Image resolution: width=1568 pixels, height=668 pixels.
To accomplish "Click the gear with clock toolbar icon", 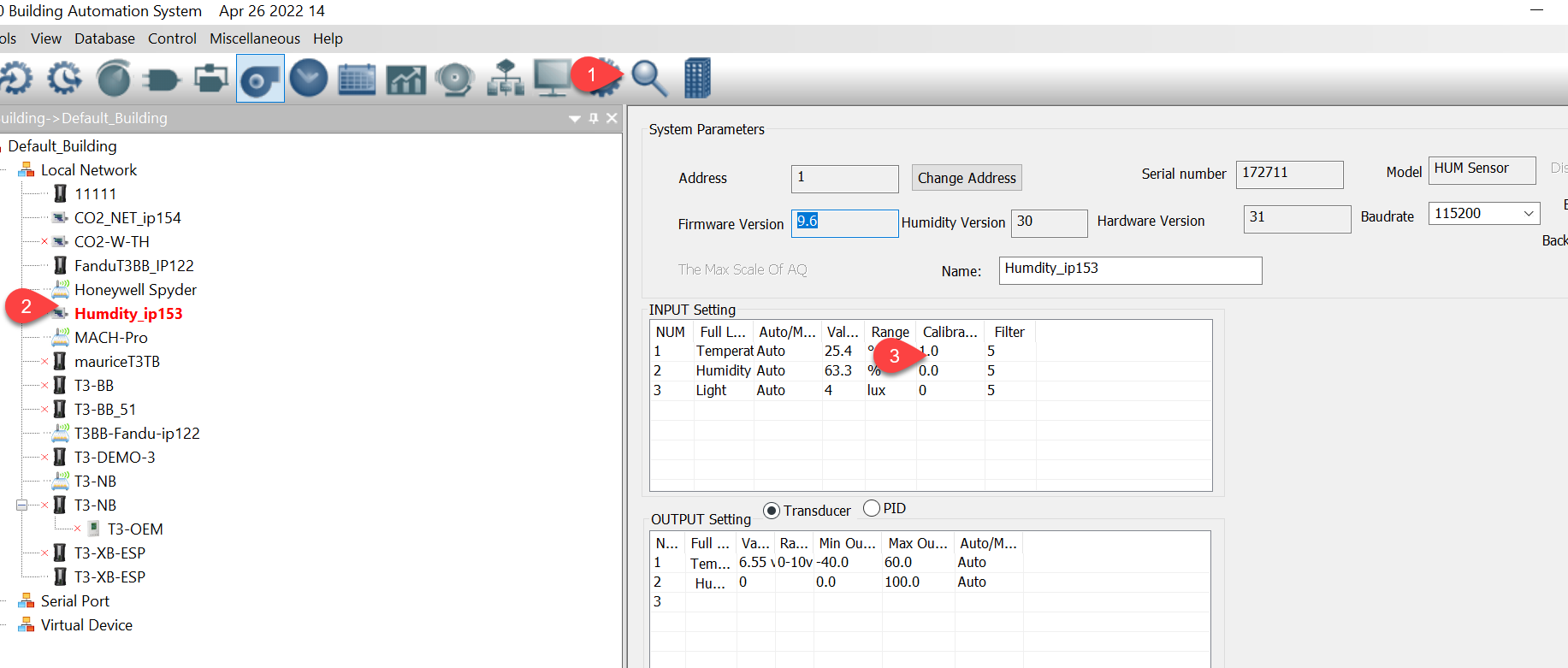I will coord(64,79).
